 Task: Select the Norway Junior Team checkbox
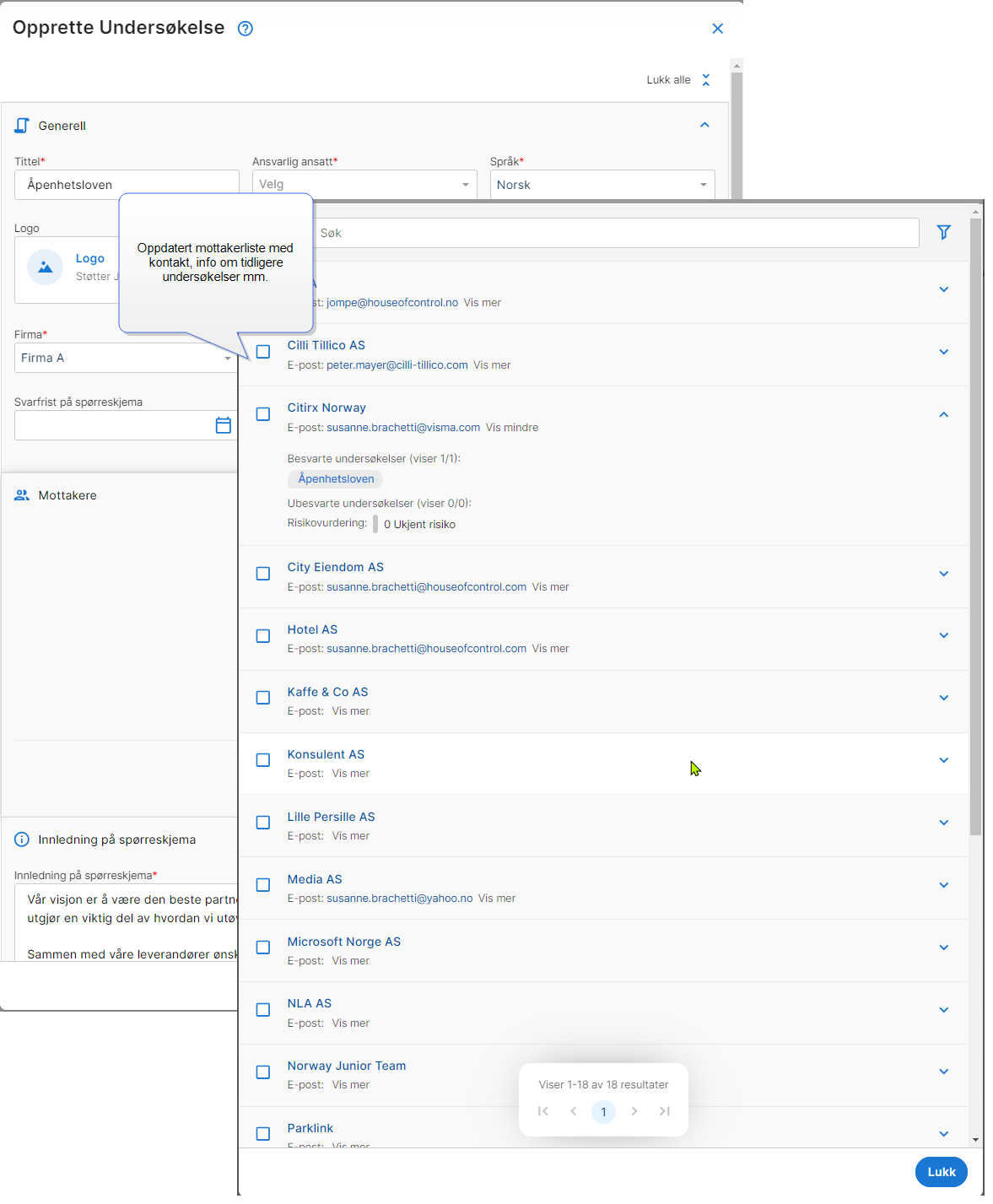263,1072
